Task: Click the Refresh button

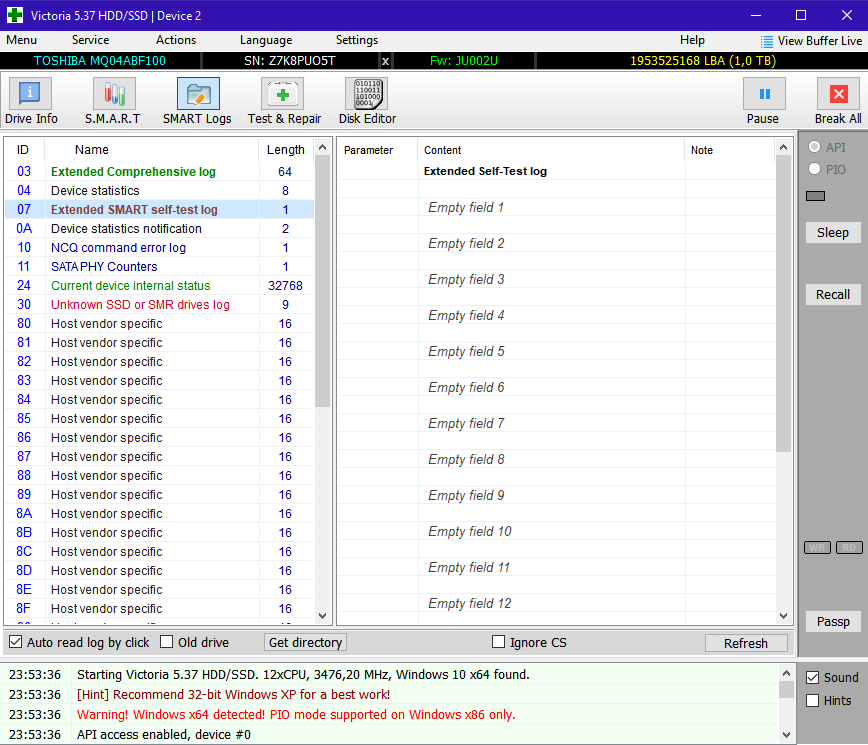Action: point(745,643)
